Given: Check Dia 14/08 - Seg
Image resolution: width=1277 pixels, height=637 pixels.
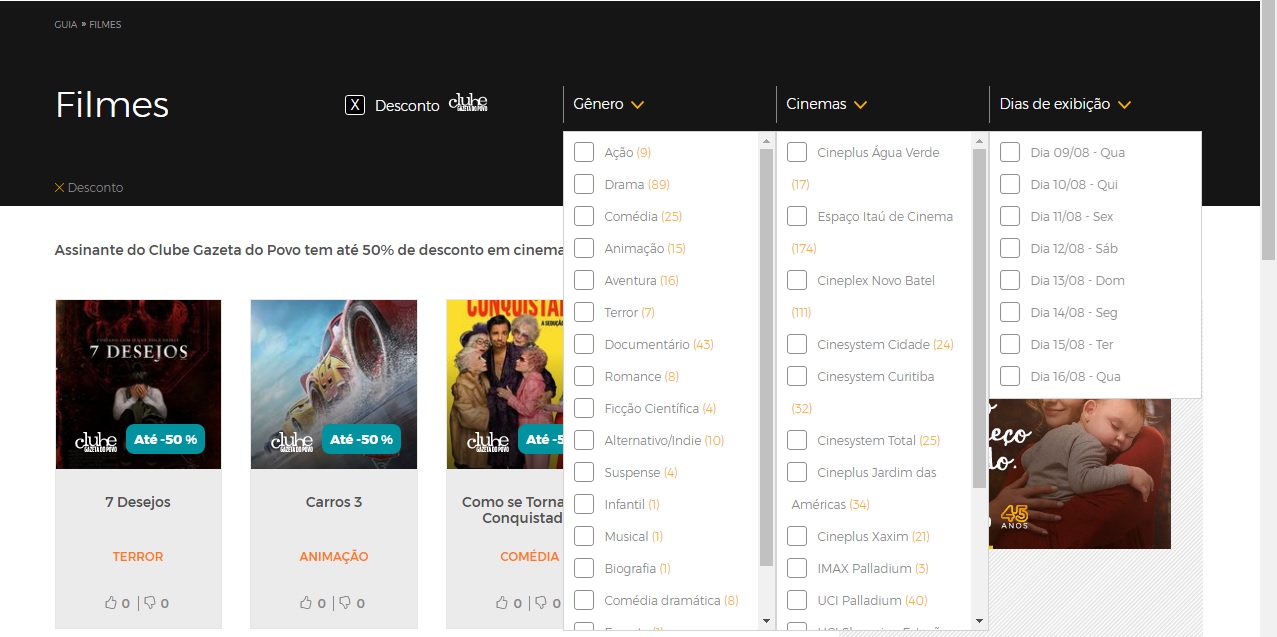Looking at the screenshot, I should pyautogui.click(x=1010, y=312).
